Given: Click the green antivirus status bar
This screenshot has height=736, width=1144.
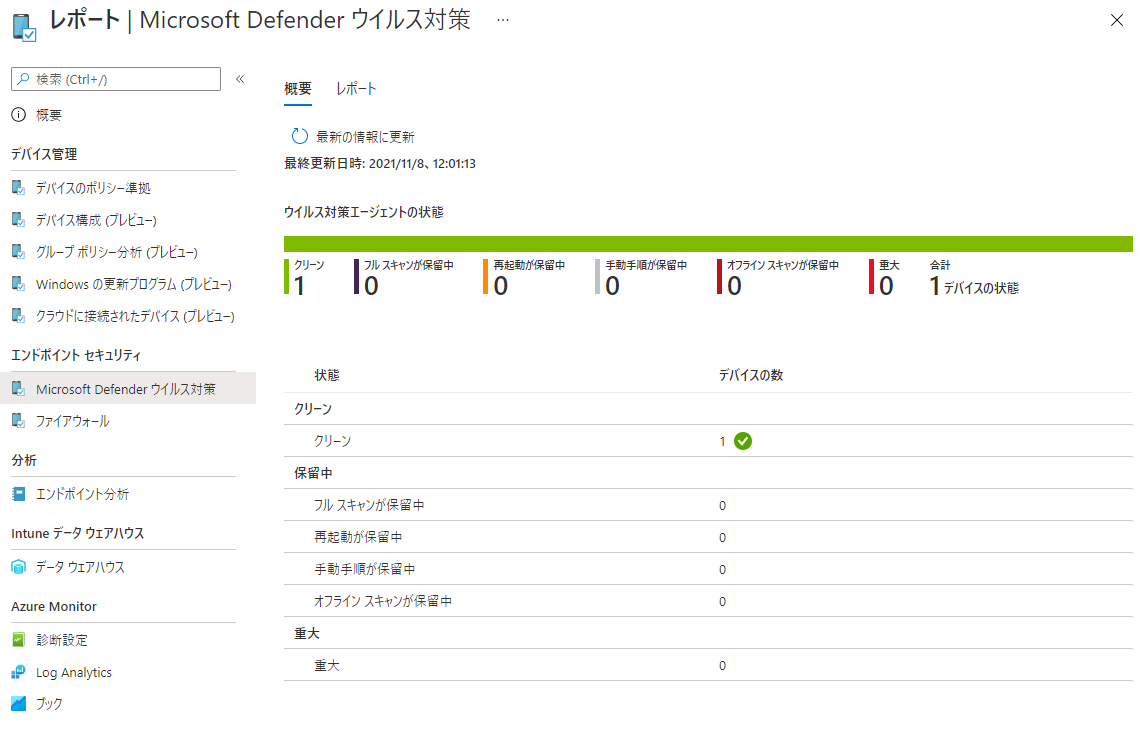Looking at the screenshot, I should point(708,244).
